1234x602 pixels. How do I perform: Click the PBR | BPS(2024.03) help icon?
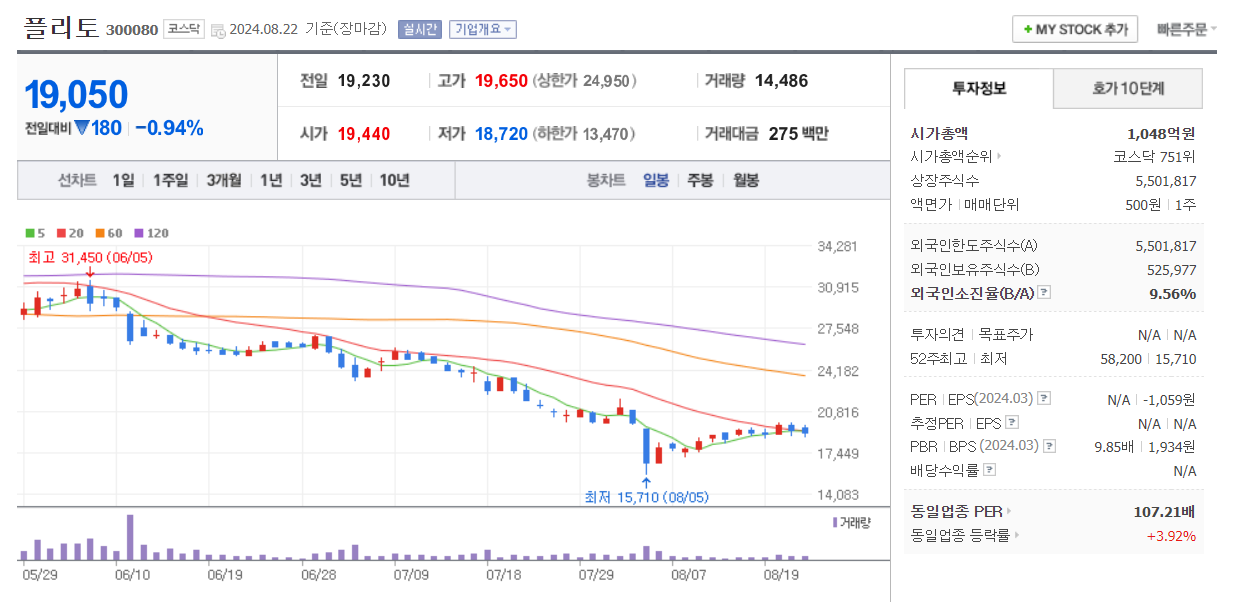(x=1049, y=445)
